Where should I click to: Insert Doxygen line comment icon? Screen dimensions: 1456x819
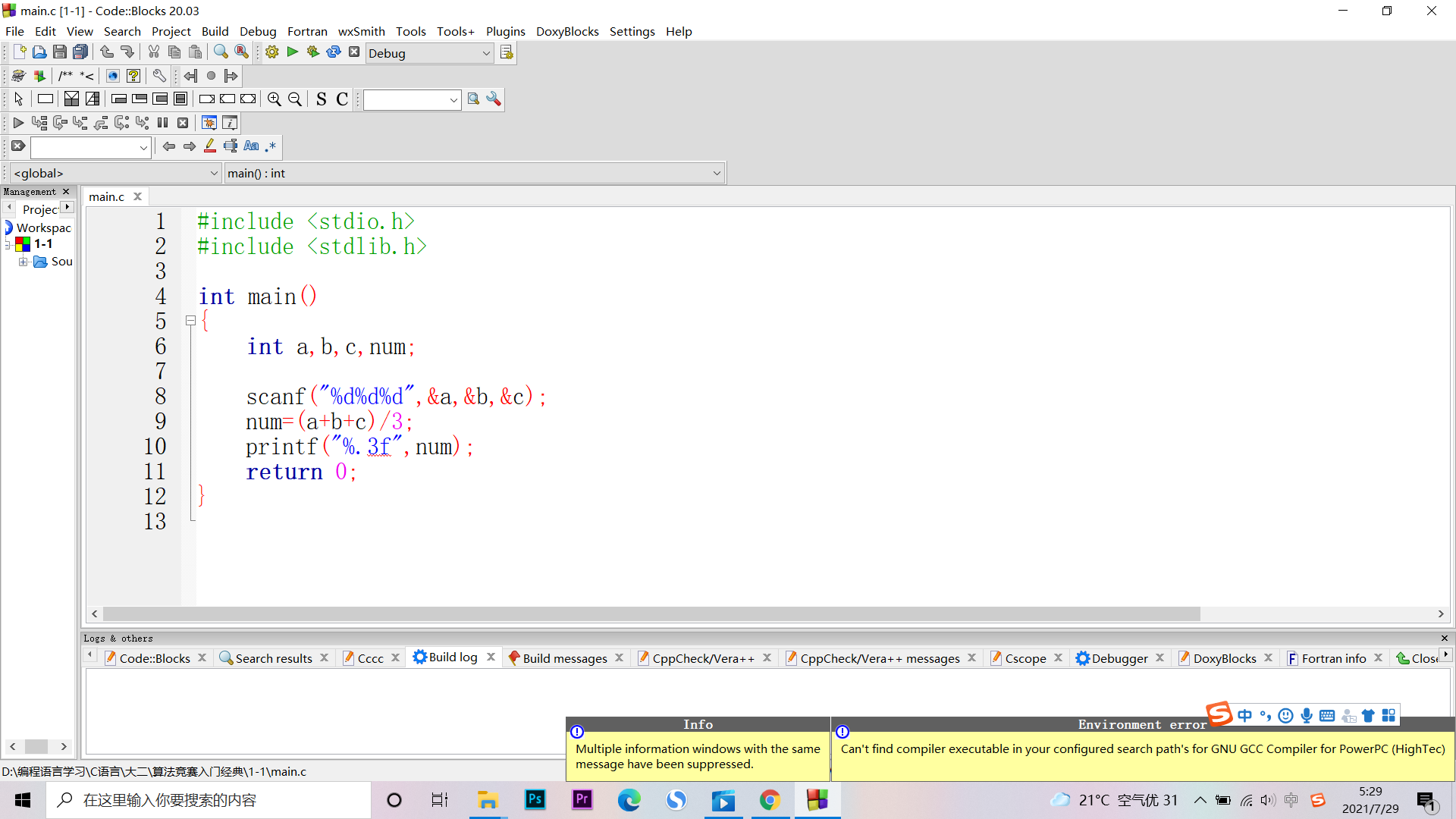point(87,76)
